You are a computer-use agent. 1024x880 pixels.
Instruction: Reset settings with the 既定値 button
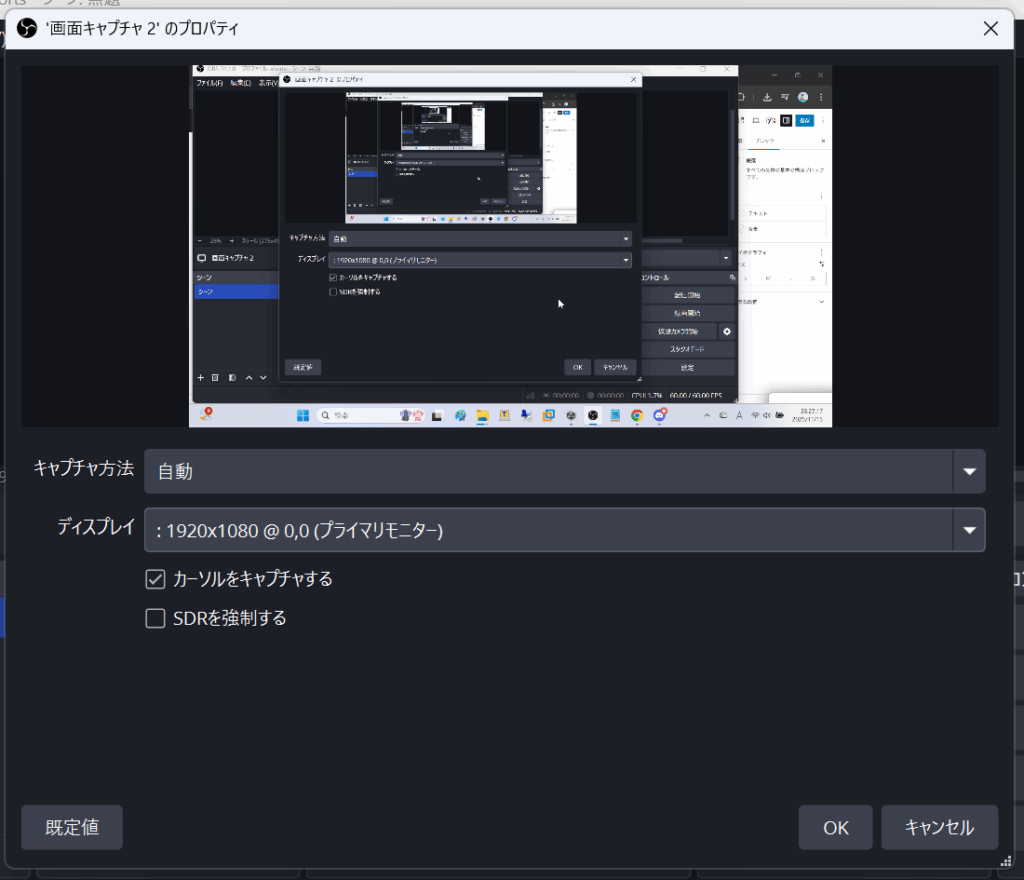pos(72,827)
